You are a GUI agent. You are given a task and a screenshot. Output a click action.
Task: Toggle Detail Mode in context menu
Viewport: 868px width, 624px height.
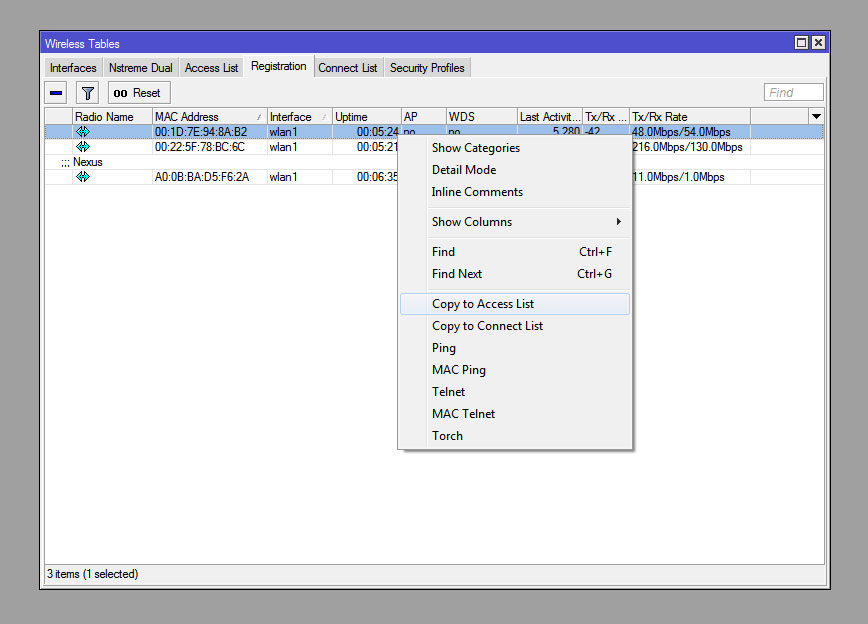(463, 170)
